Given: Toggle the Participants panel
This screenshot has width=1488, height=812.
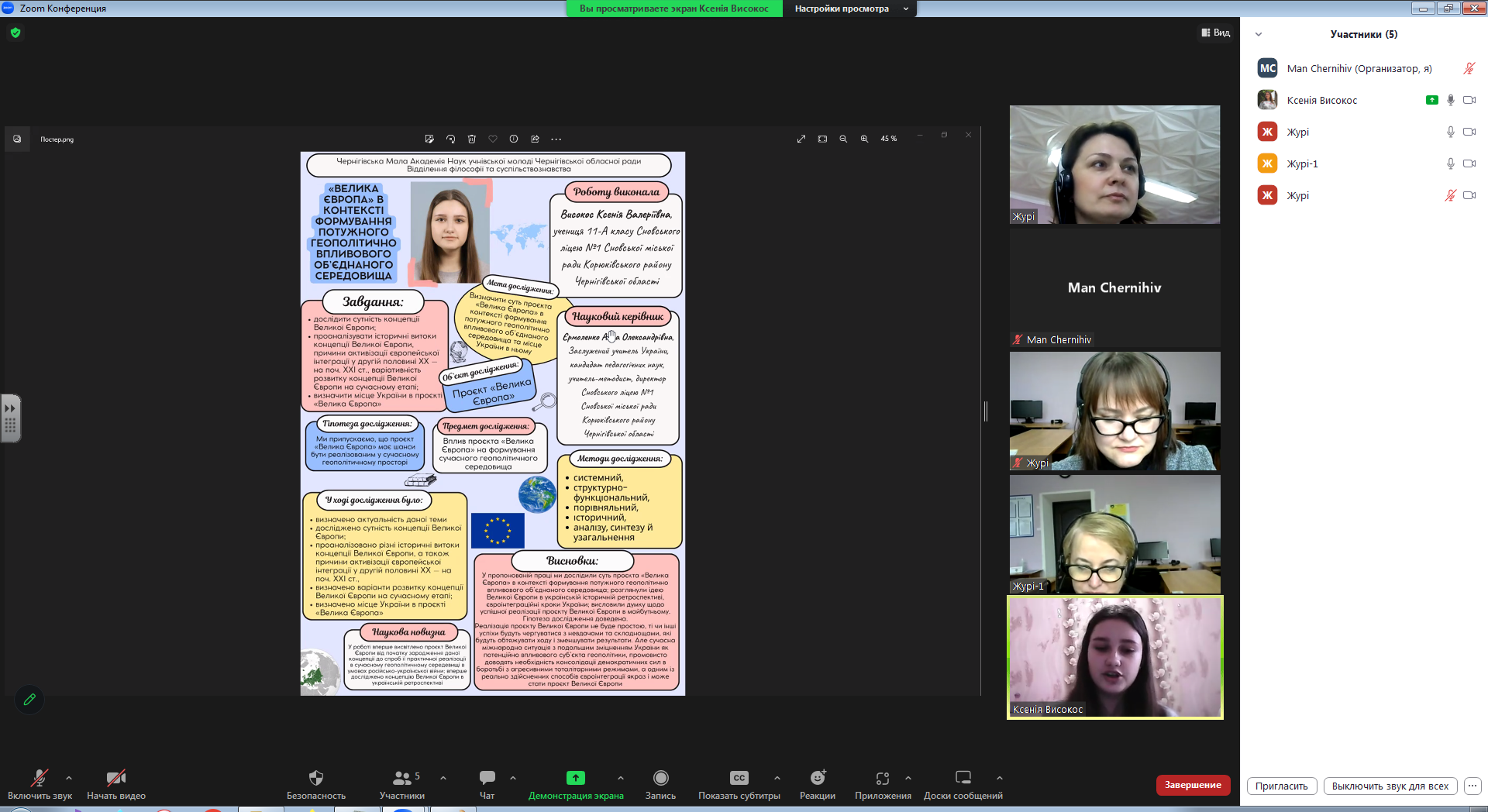Looking at the screenshot, I should 402,784.
